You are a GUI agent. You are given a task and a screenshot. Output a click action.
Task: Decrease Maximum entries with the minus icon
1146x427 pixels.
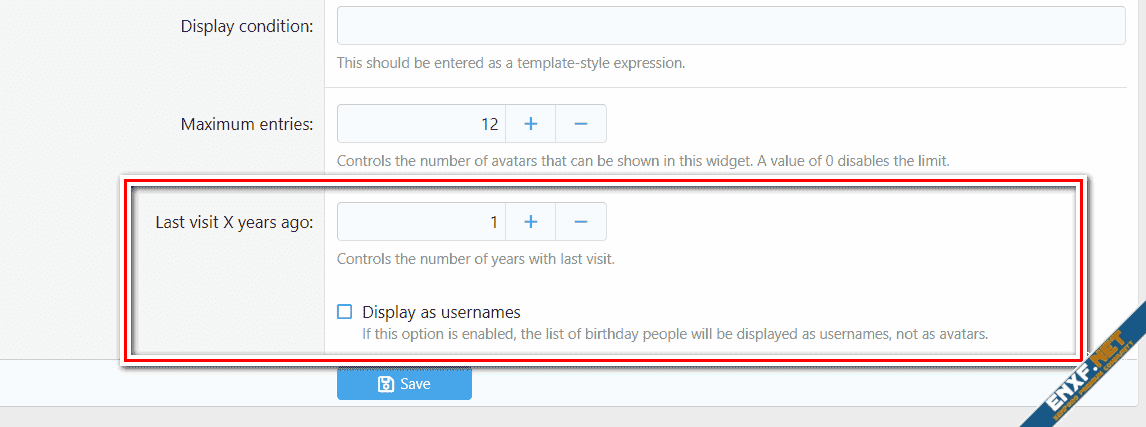[x=581, y=124]
